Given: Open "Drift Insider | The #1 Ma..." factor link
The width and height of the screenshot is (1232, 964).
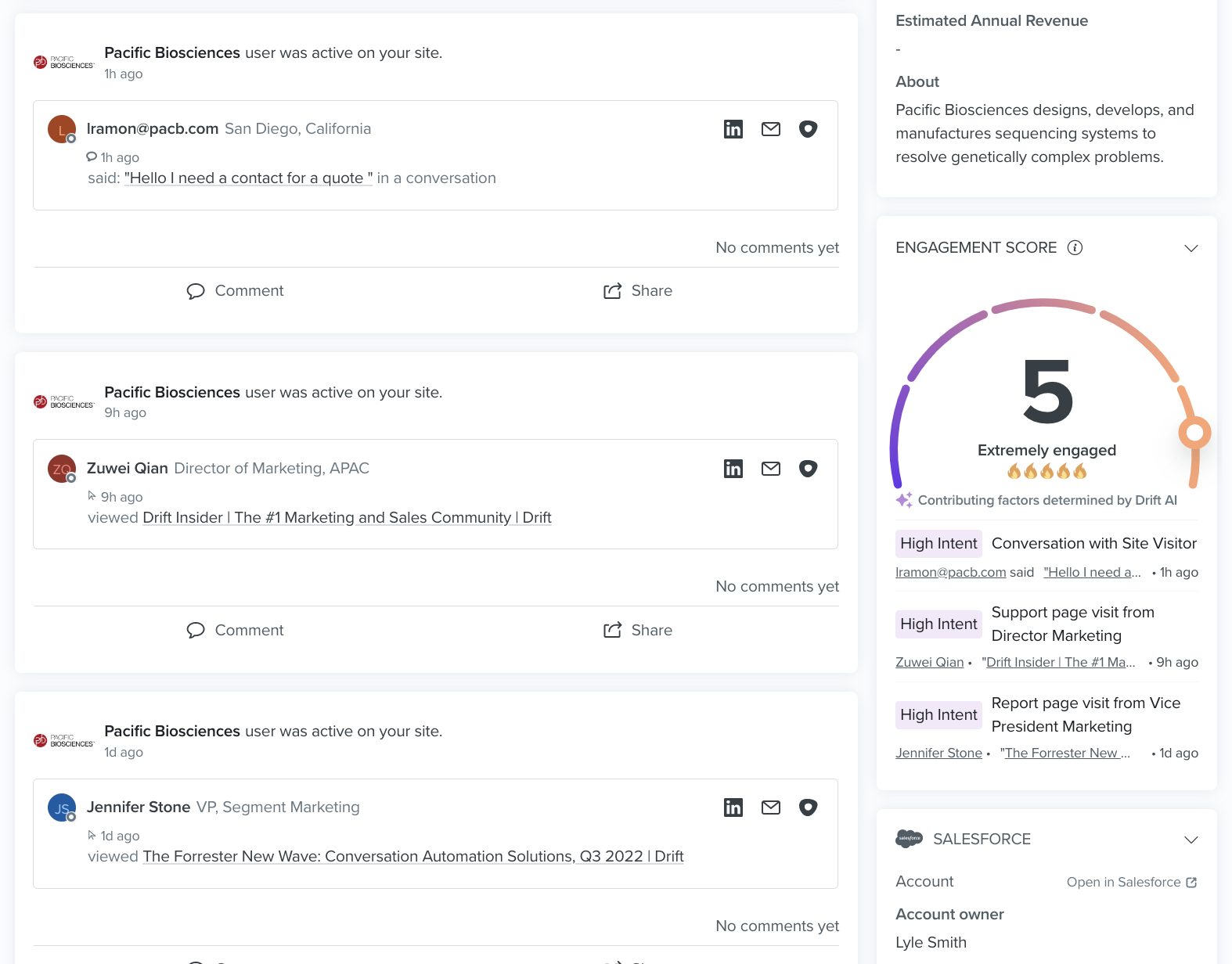Looking at the screenshot, I should coord(1059,663).
